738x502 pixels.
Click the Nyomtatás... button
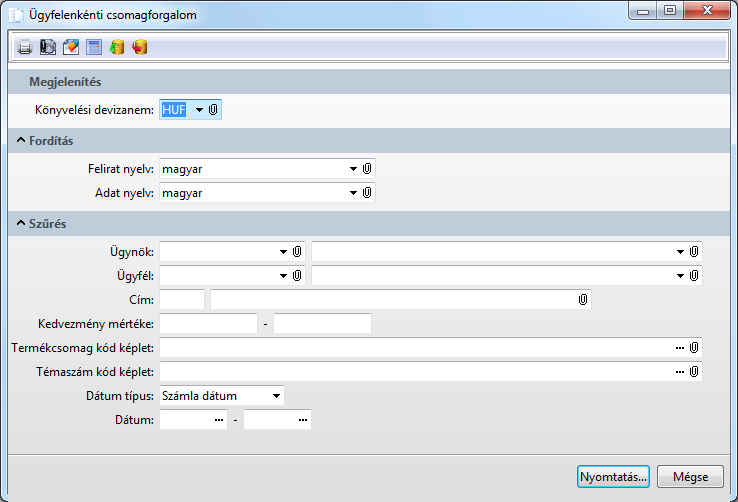613,477
